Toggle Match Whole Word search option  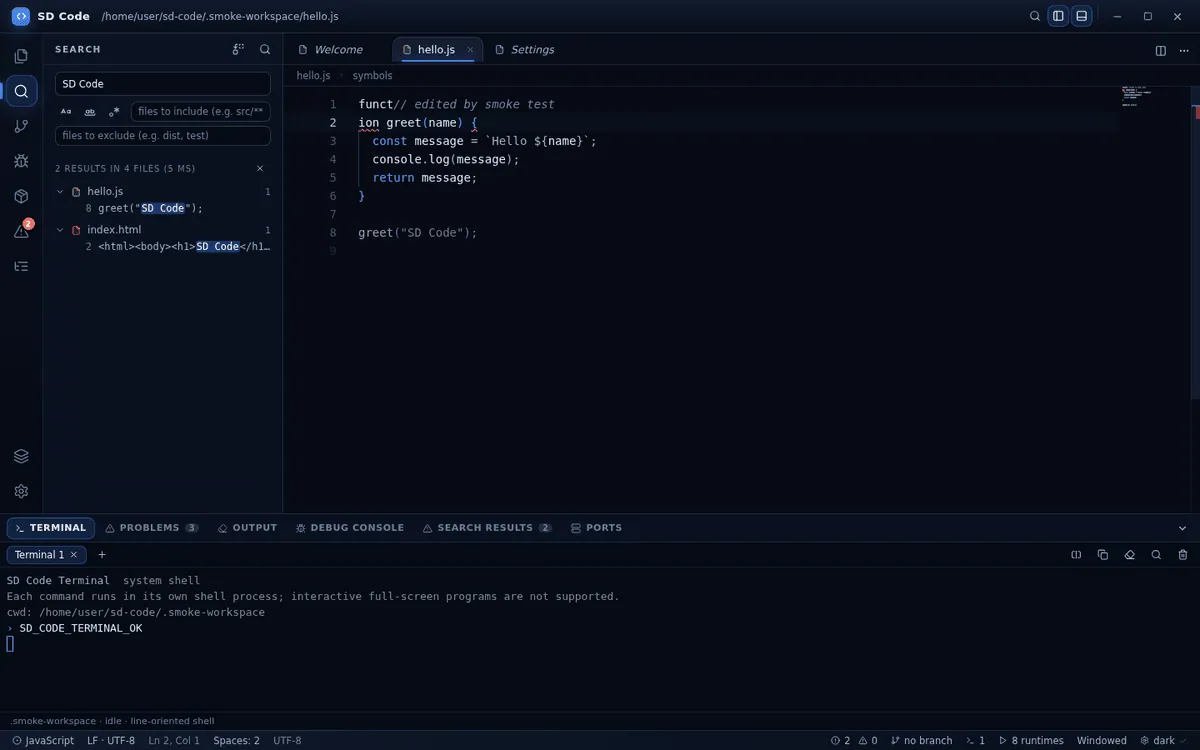(90, 112)
